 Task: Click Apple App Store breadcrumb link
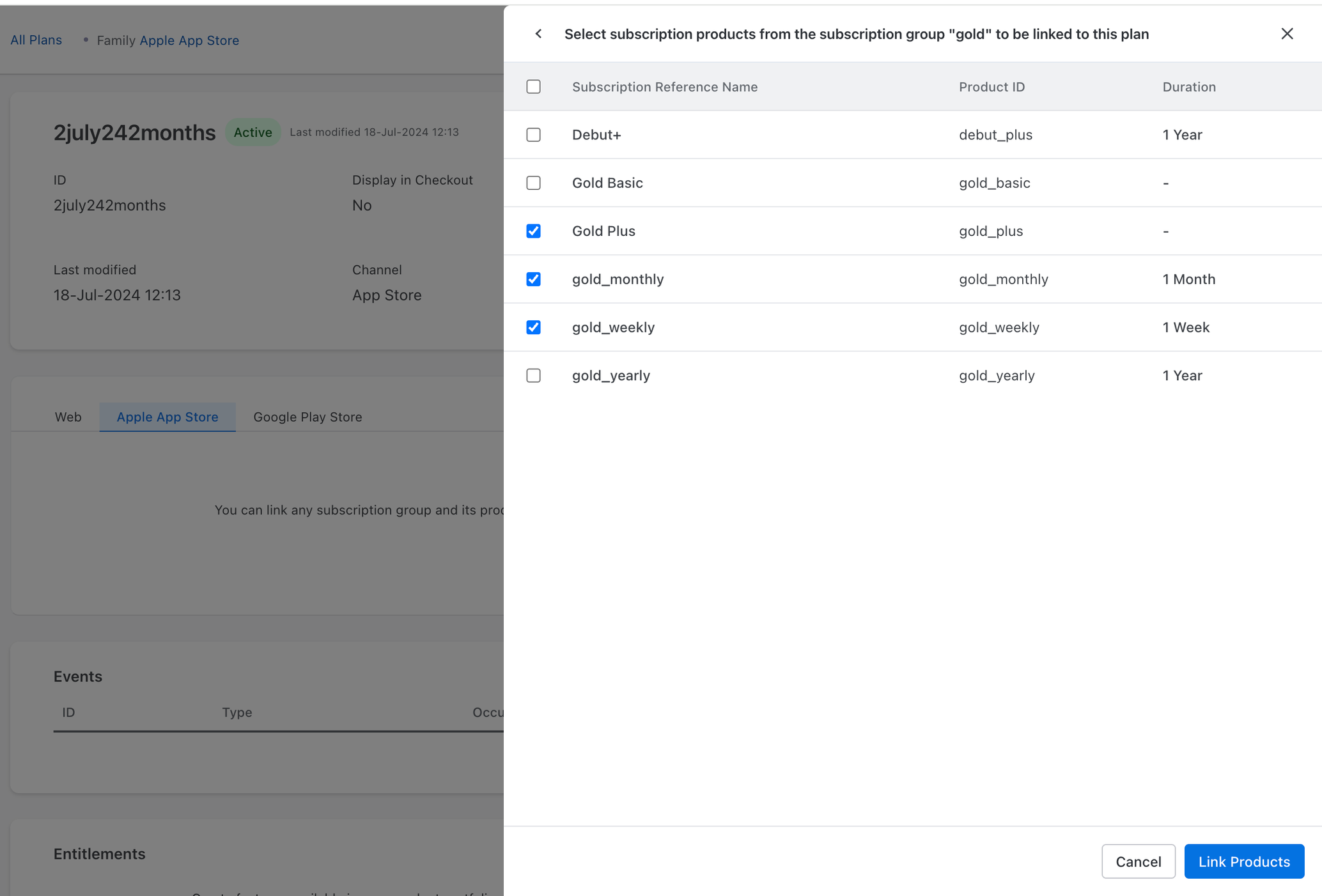click(x=189, y=40)
